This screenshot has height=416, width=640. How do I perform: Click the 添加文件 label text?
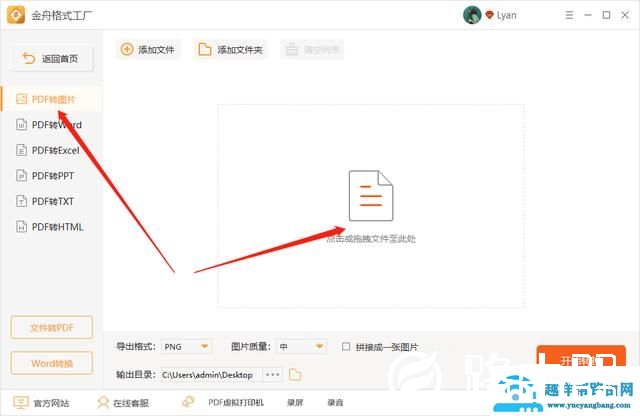(156, 50)
